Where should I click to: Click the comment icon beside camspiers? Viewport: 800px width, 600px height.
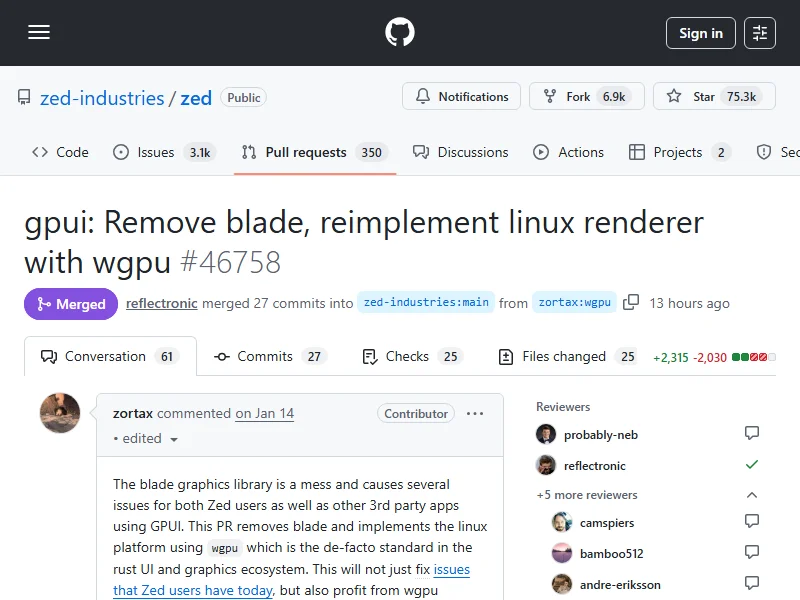click(752, 522)
